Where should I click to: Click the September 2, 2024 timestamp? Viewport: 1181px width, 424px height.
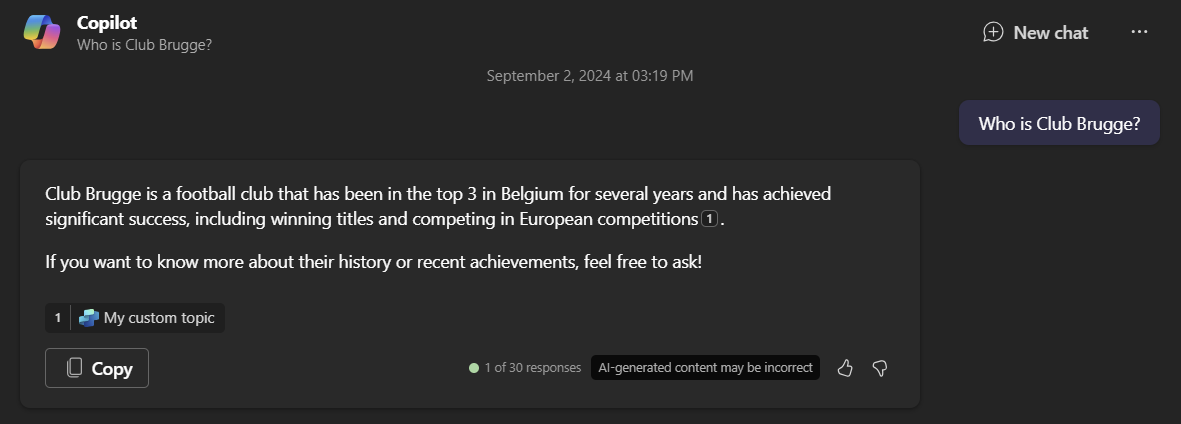click(x=590, y=76)
